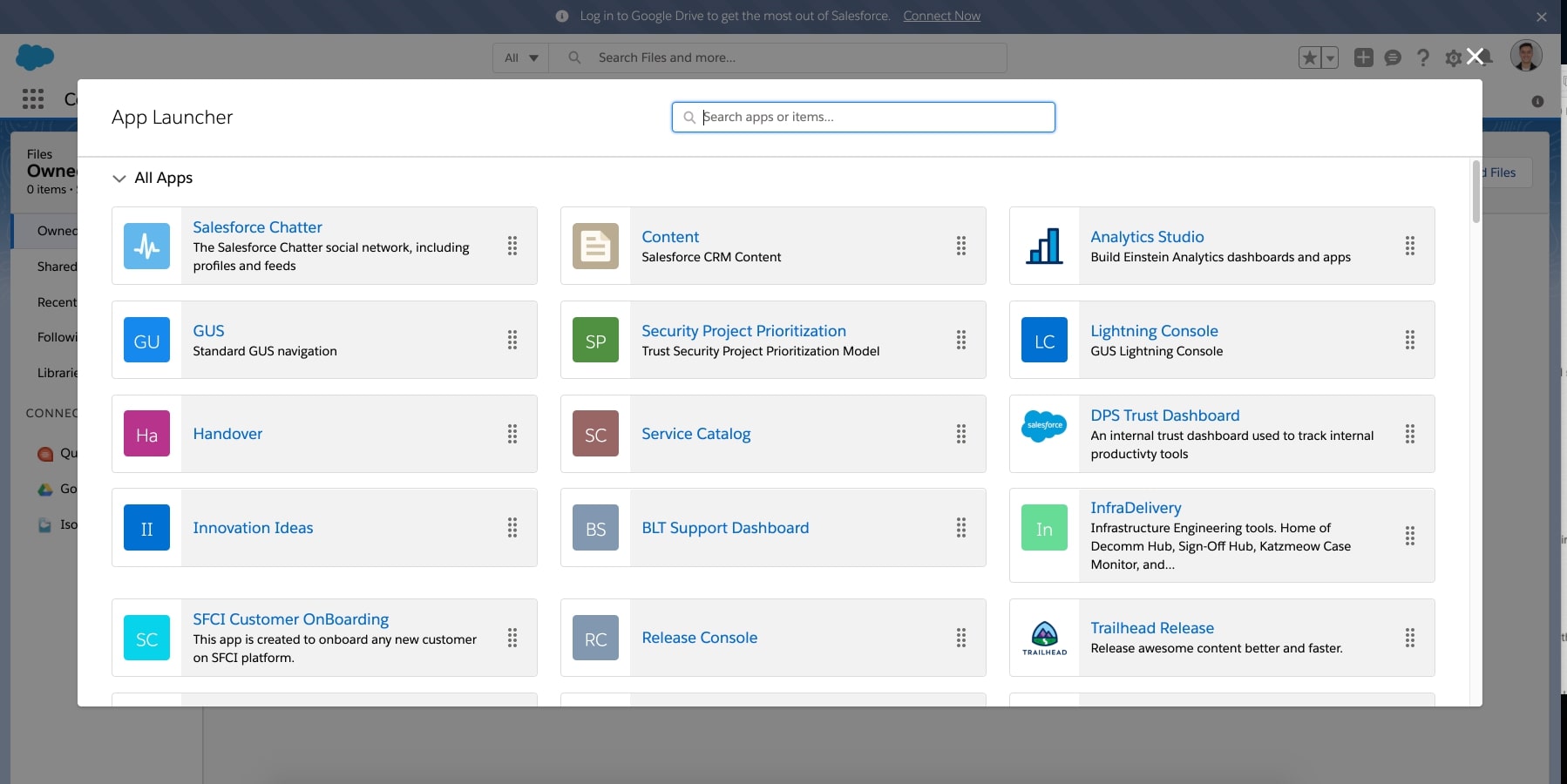Click drag handle on Release Console tile
This screenshot has height=784, width=1567.
click(x=961, y=638)
